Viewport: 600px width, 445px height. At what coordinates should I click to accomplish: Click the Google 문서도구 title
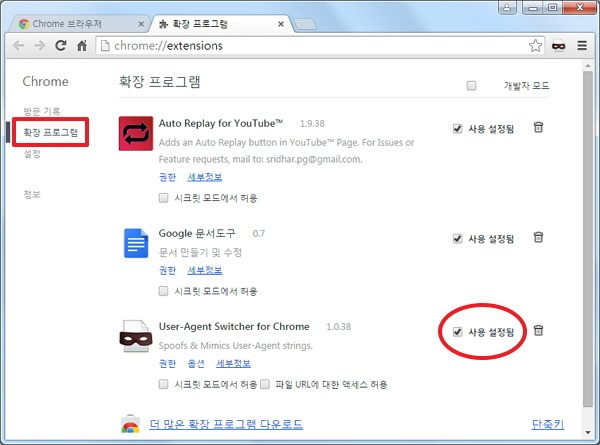[x=197, y=233]
